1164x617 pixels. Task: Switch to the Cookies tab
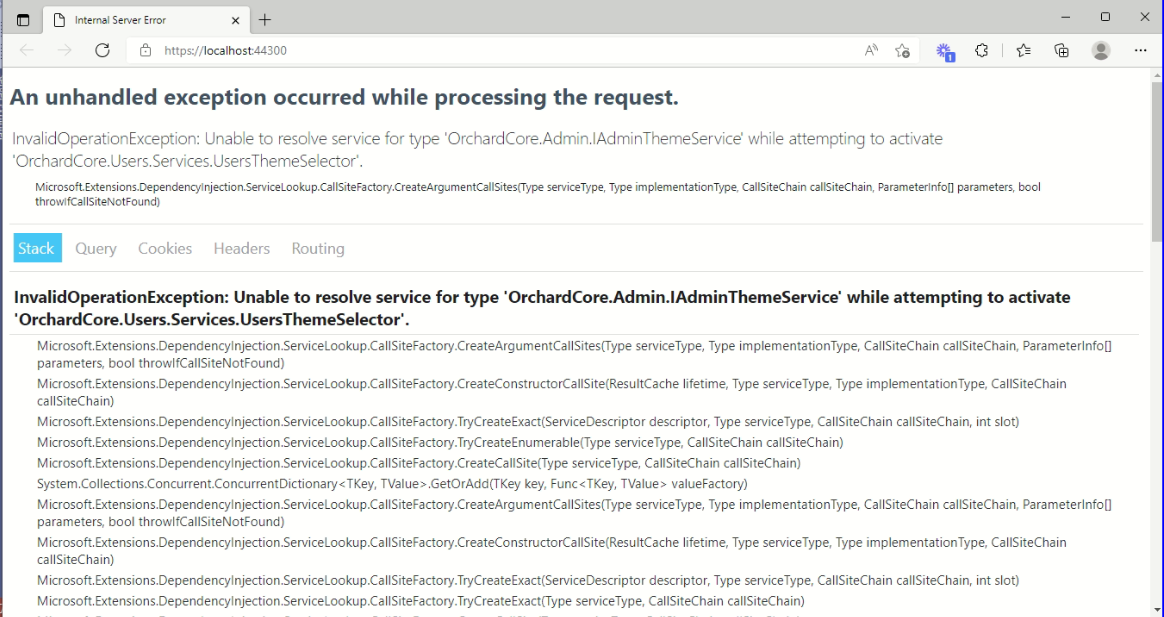(x=165, y=248)
